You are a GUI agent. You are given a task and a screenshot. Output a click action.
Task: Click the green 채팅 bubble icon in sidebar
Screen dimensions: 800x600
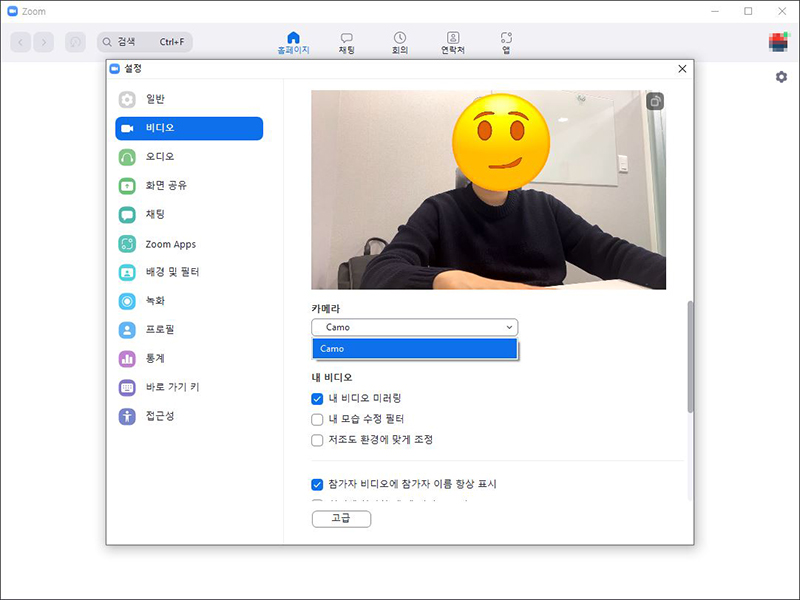127,215
